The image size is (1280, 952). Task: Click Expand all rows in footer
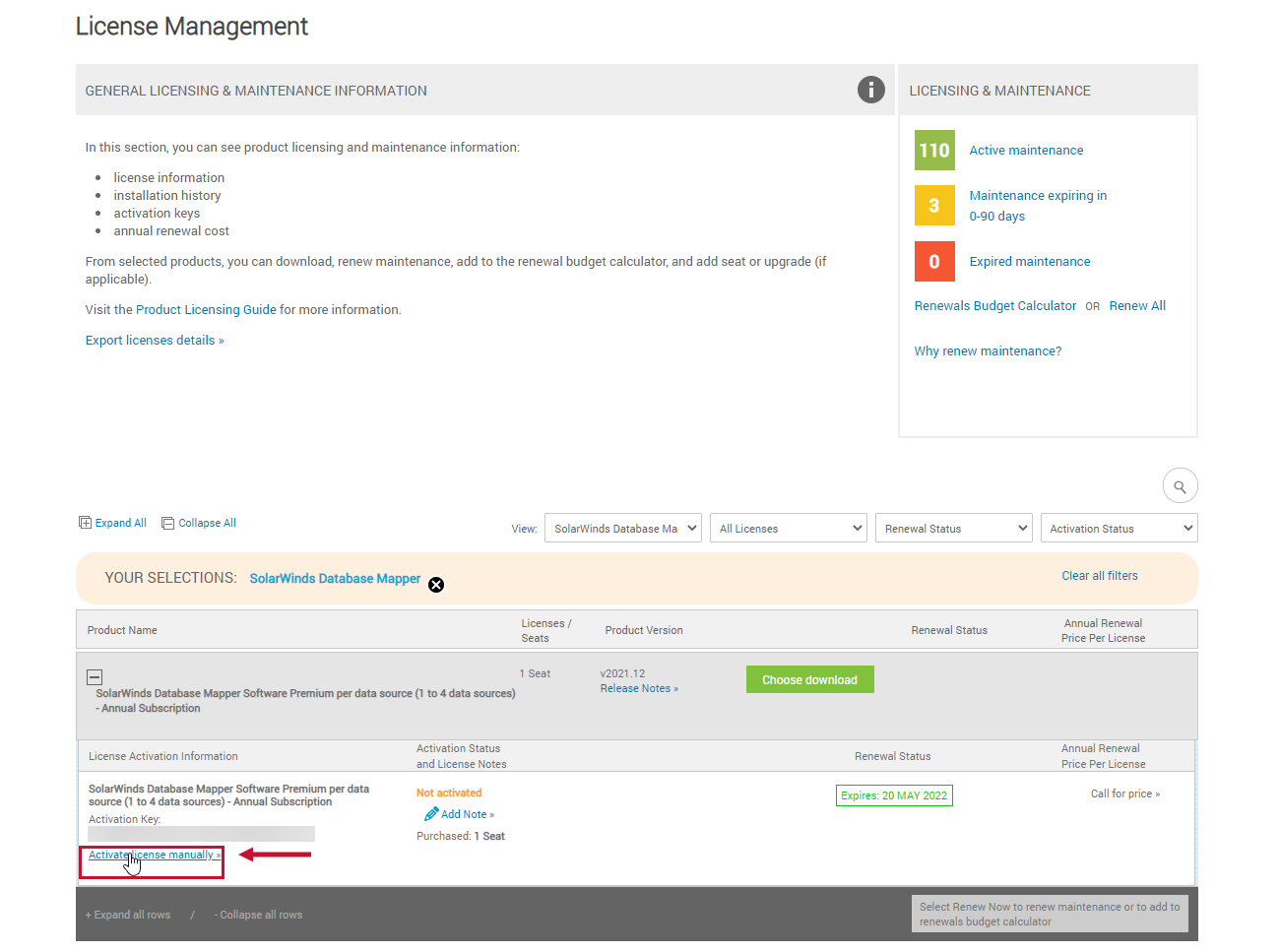tap(128, 915)
